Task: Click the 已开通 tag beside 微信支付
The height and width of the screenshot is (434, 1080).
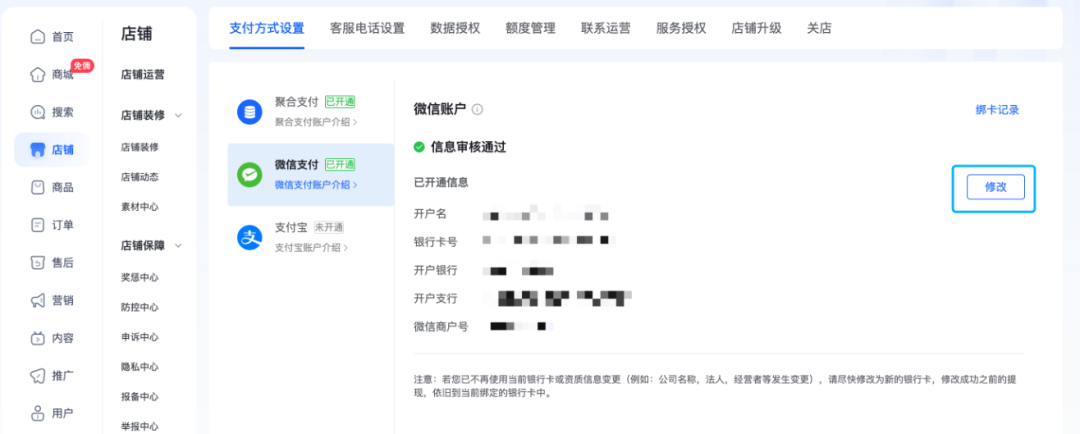Action: [340, 165]
